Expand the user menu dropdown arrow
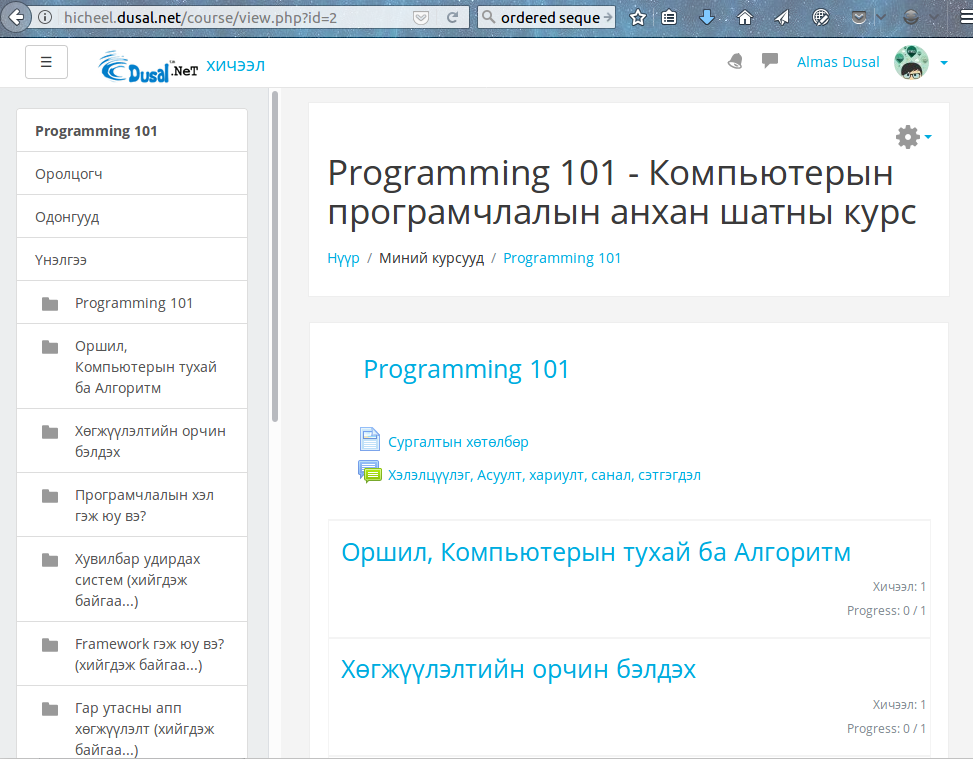This screenshot has height=759, width=973. [x=944, y=63]
